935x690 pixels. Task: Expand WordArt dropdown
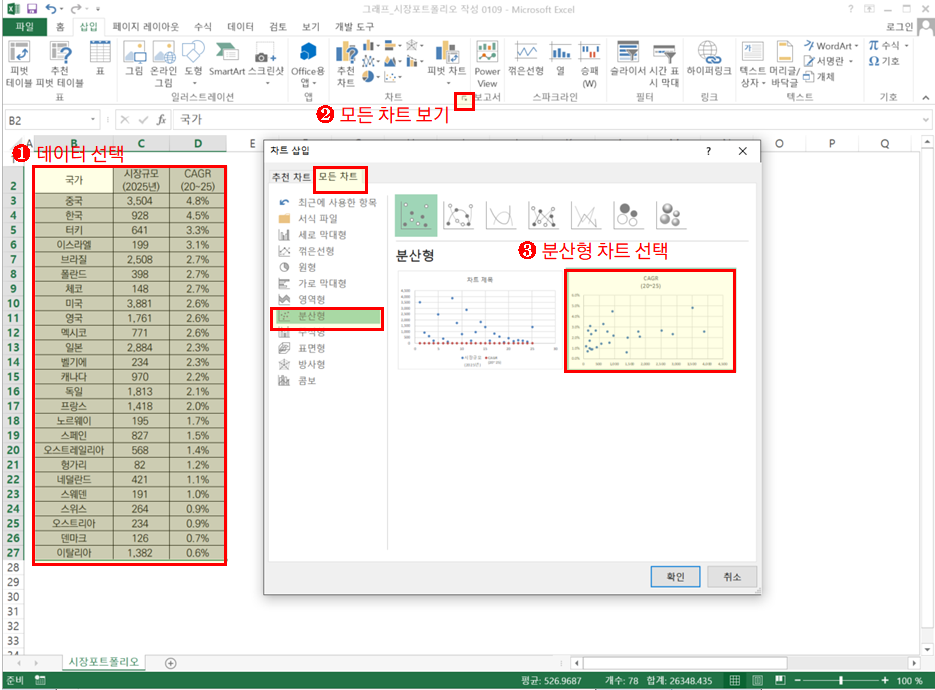(x=856, y=46)
